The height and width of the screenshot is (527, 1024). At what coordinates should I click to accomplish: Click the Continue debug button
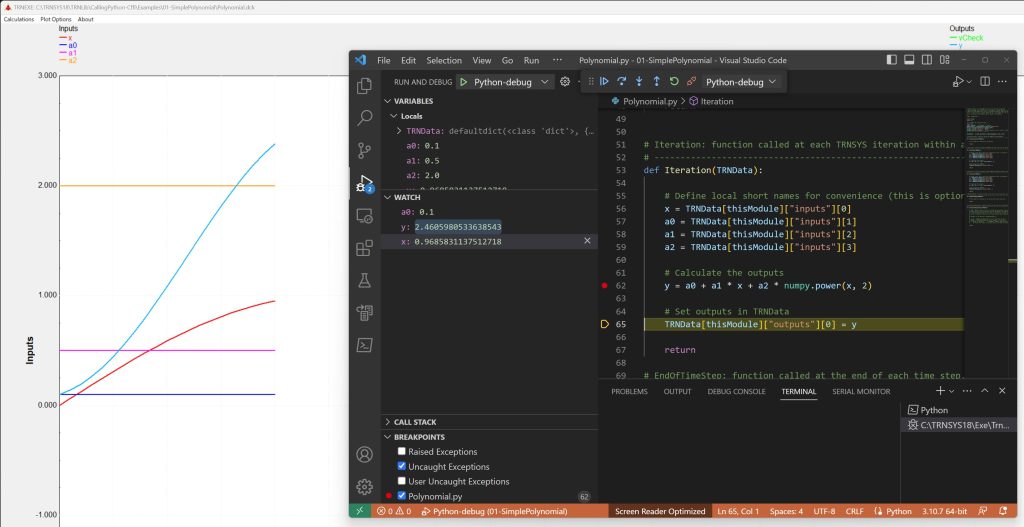(604, 82)
